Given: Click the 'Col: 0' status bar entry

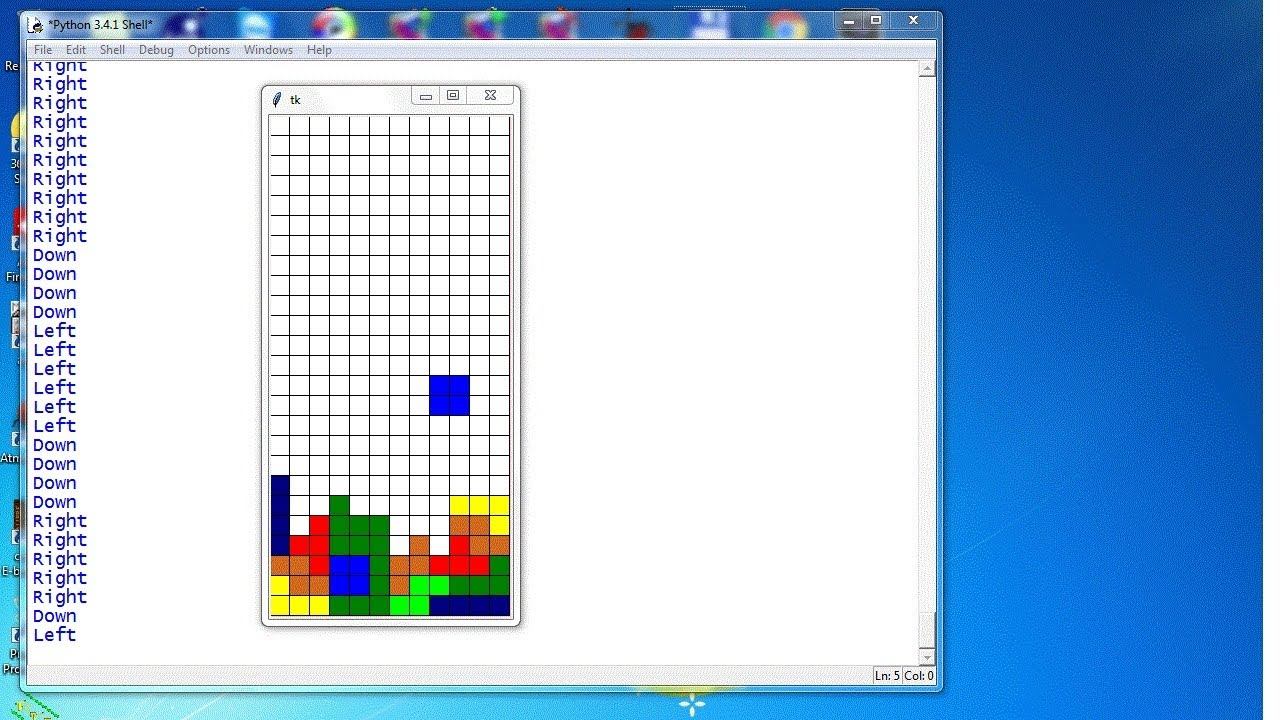Looking at the screenshot, I should 919,676.
